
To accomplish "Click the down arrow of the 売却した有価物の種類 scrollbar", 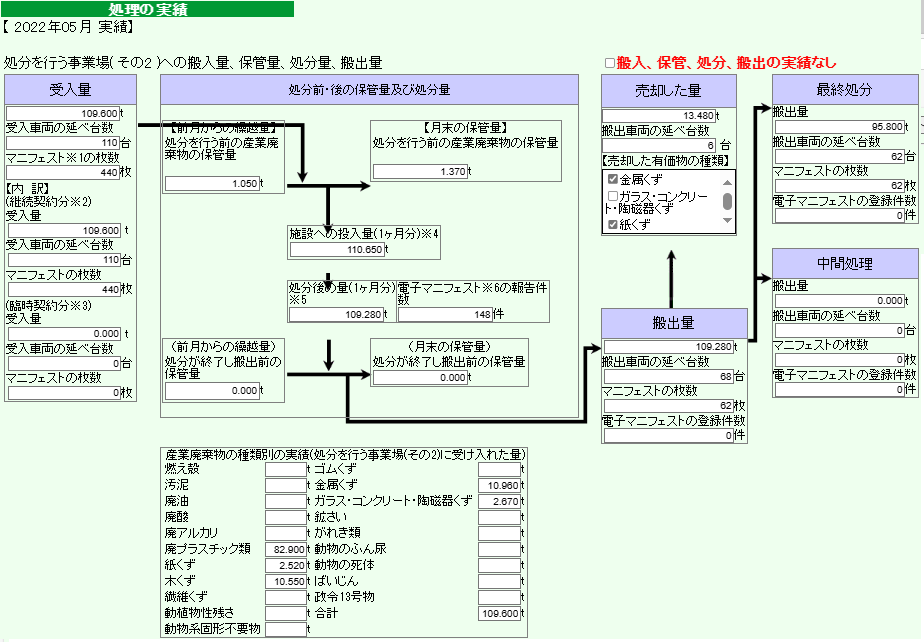I will click(x=727, y=221).
